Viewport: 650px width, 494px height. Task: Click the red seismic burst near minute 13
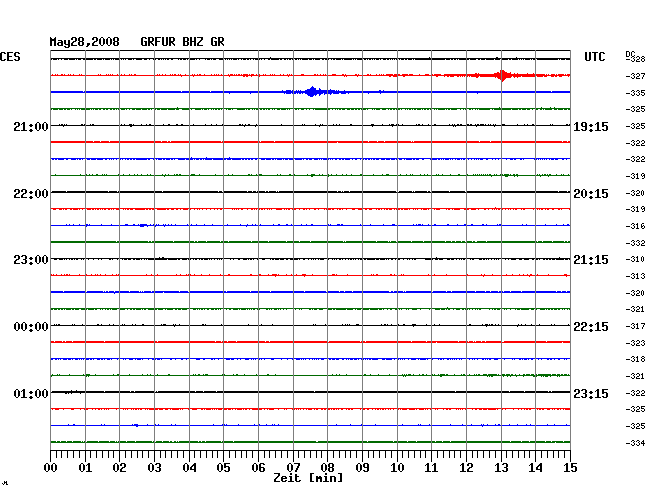502,75
